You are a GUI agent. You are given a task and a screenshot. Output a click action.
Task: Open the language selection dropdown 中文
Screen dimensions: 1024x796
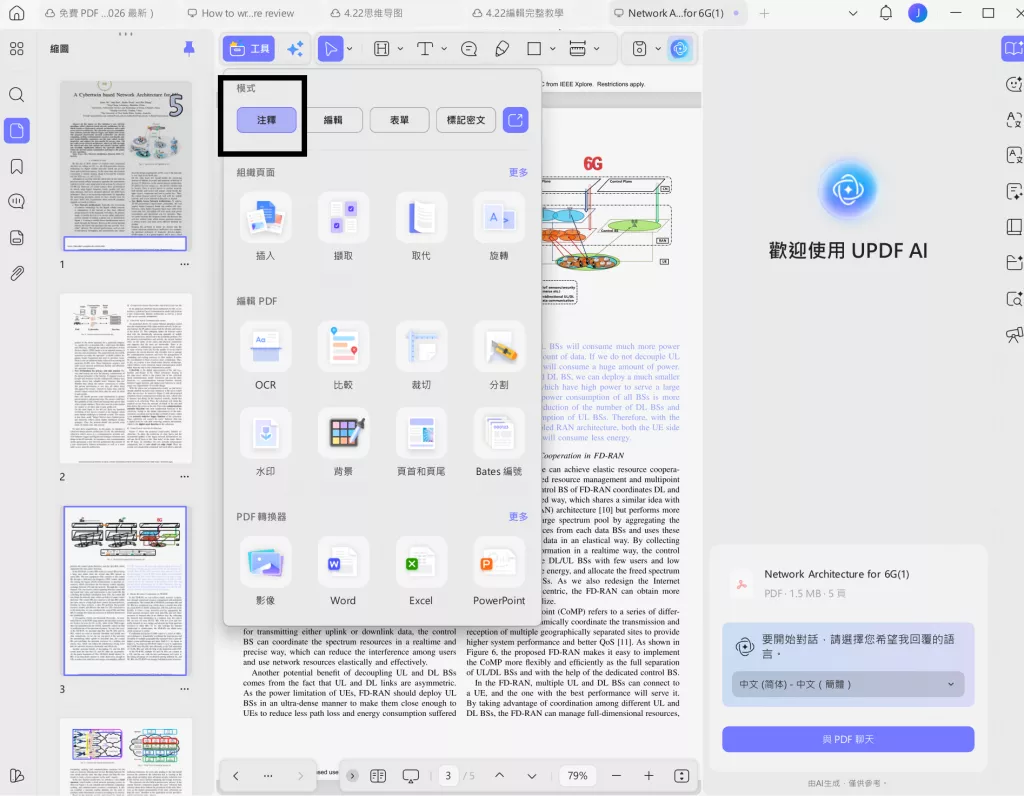pyautogui.click(x=848, y=684)
